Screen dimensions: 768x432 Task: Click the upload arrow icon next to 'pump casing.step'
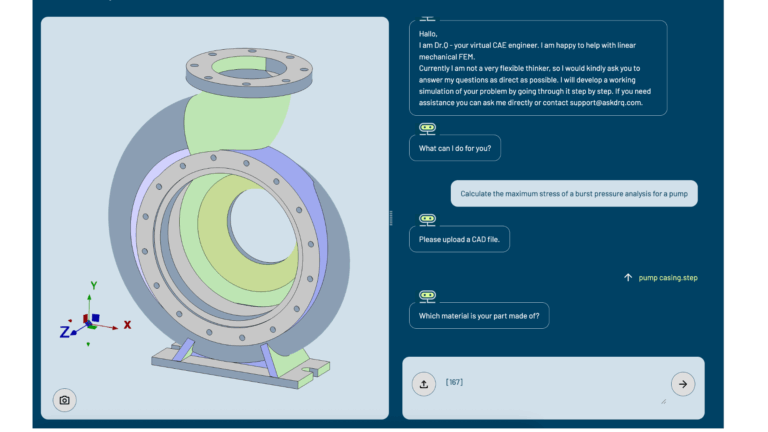click(x=628, y=278)
